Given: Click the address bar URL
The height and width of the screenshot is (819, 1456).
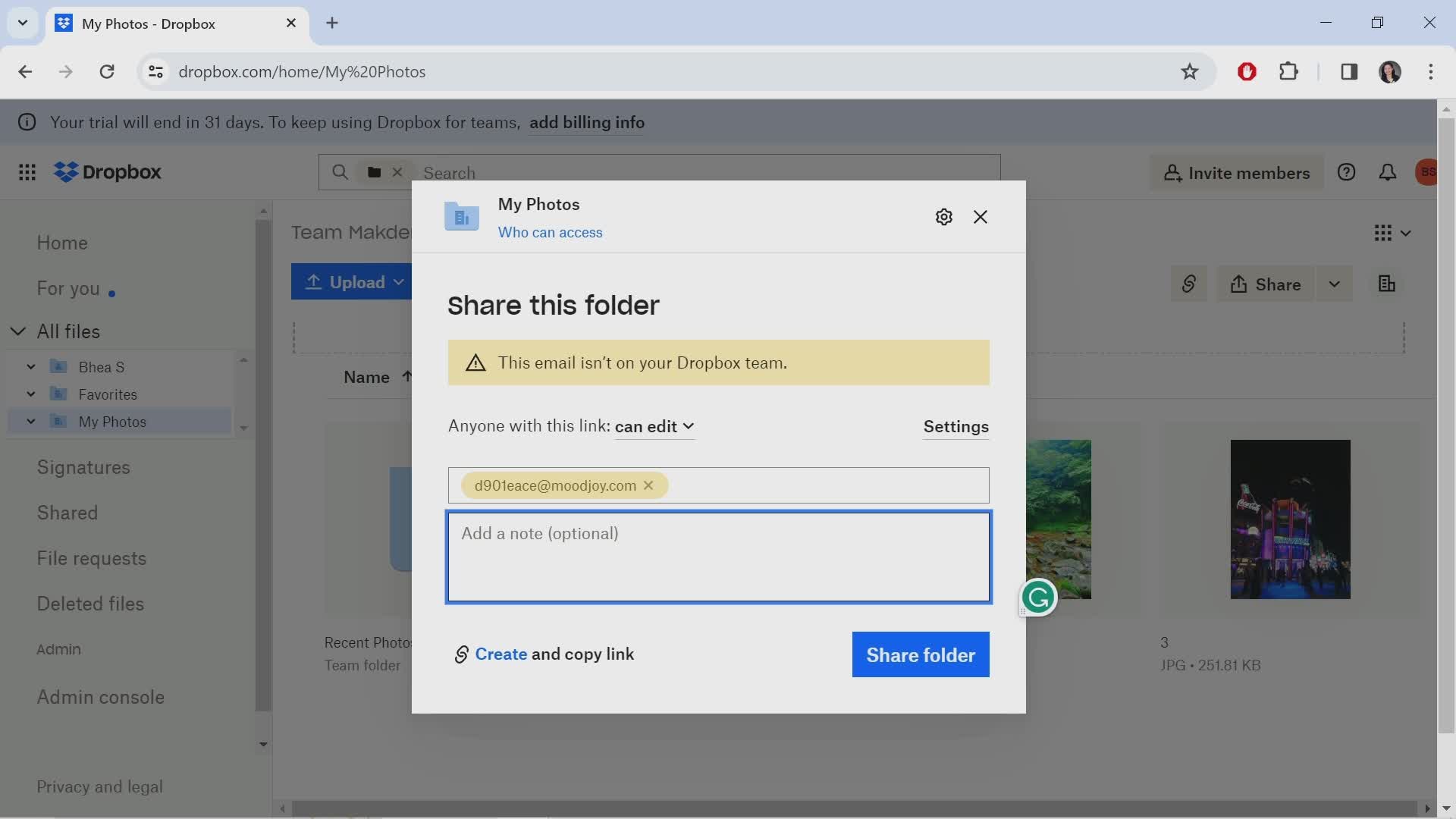Looking at the screenshot, I should tap(302, 72).
